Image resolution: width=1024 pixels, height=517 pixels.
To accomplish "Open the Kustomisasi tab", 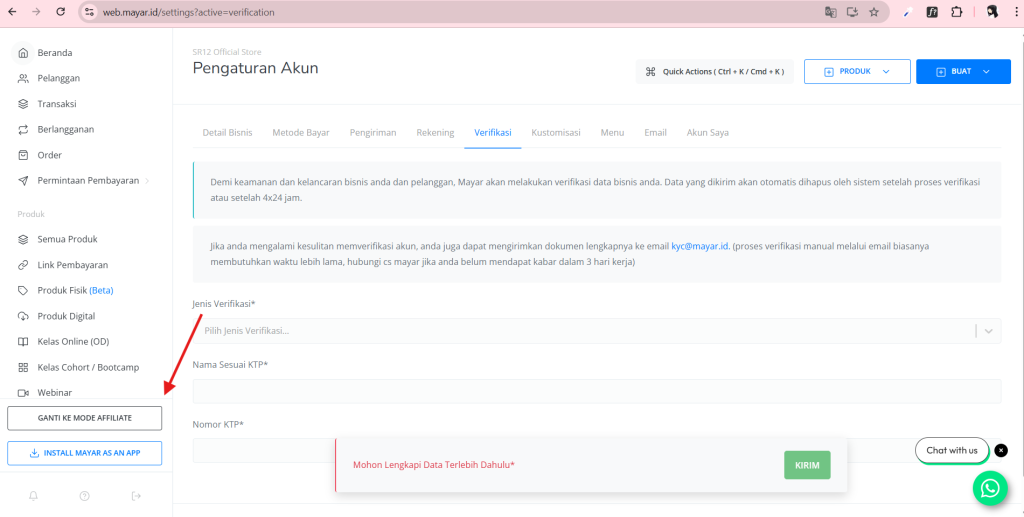I will coord(556,132).
